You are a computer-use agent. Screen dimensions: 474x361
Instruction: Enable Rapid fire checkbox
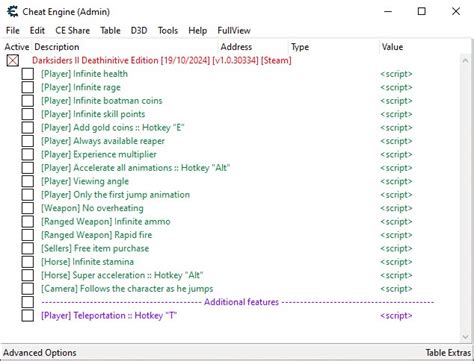pos(28,235)
